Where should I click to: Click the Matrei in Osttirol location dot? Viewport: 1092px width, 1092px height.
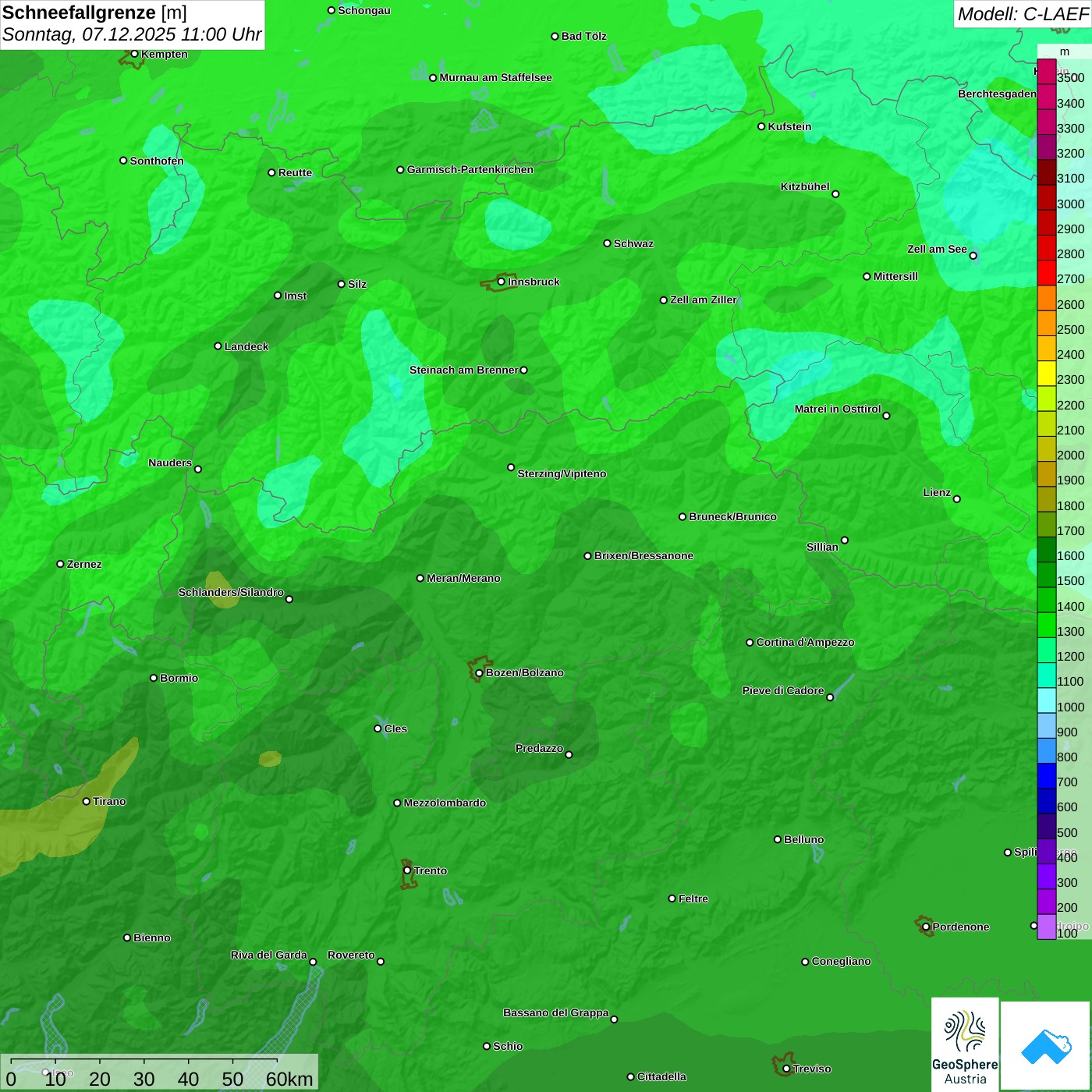pos(886,416)
